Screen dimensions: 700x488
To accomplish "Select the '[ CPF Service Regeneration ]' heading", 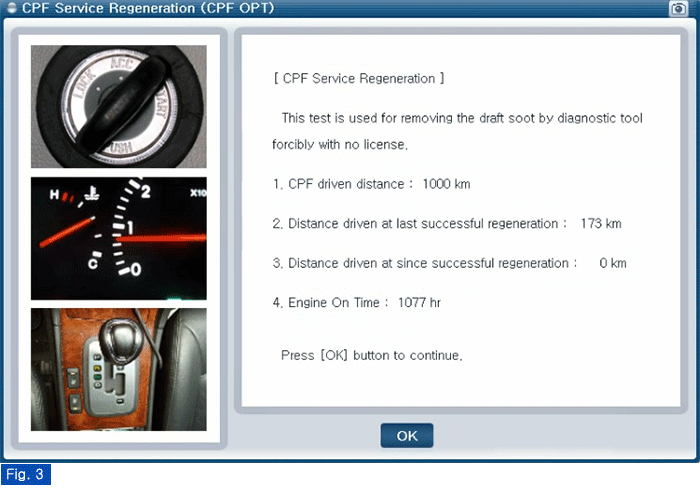I will coord(359,79).
